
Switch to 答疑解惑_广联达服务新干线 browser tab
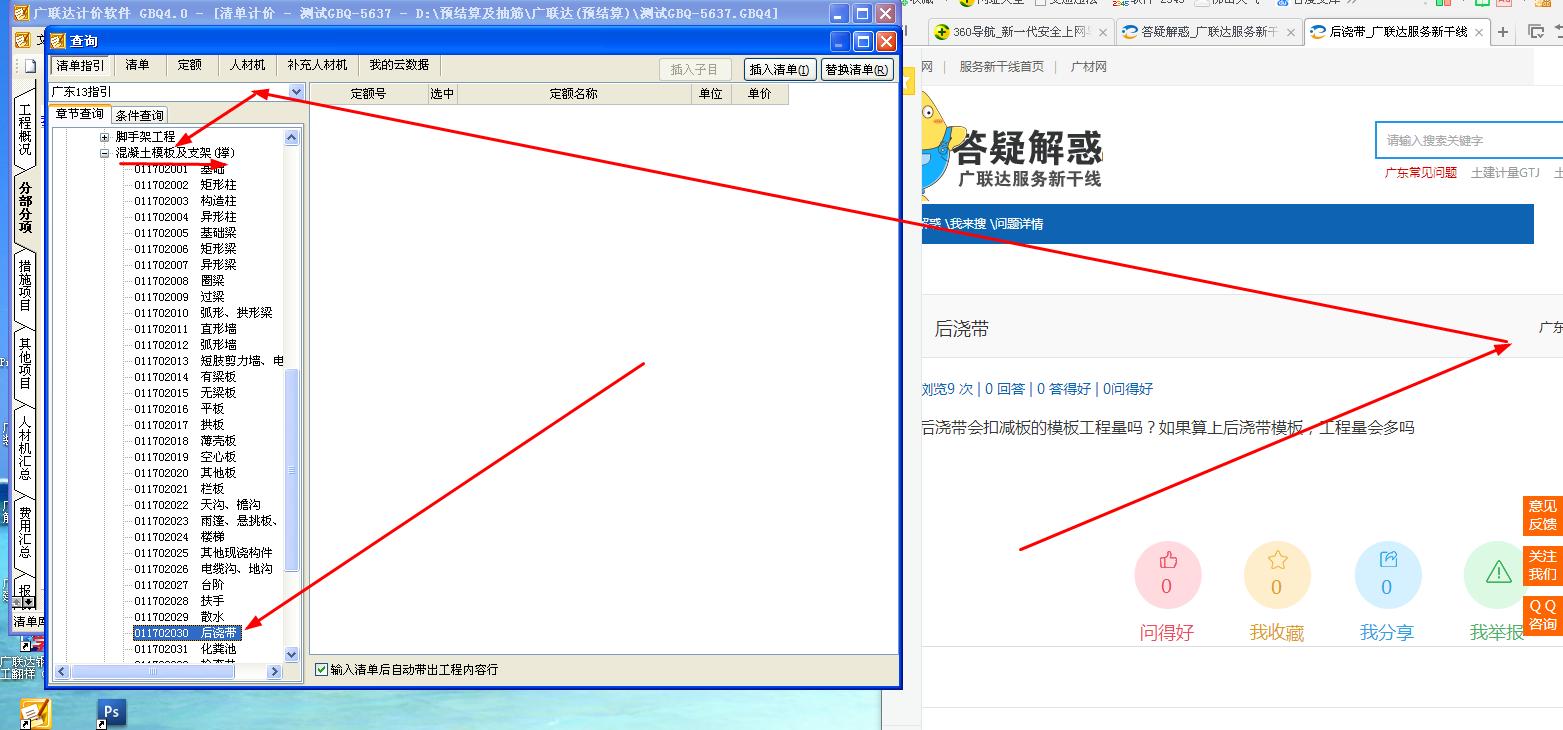click(1209, 32)
